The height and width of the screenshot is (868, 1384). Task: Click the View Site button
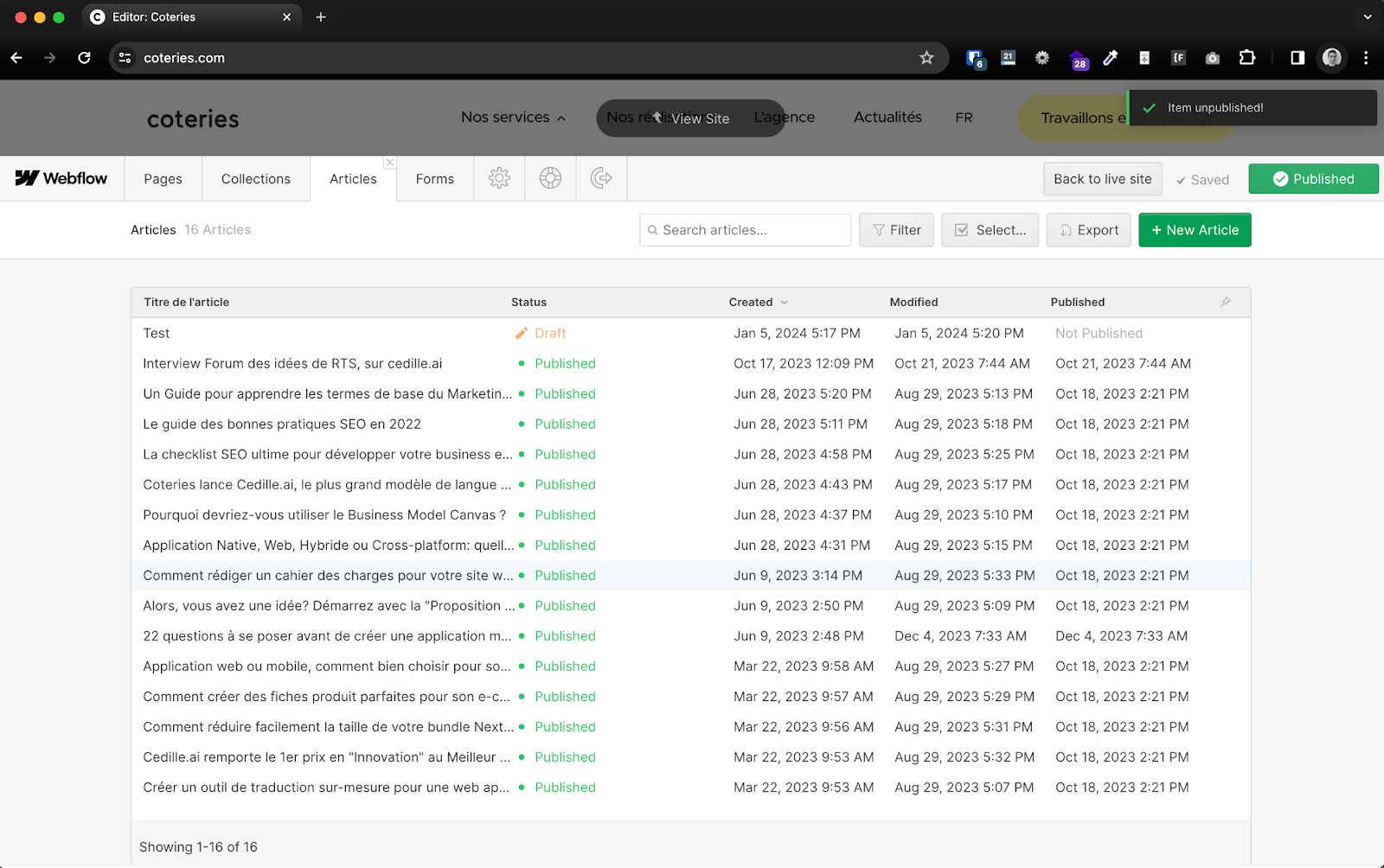click(x=690, y=118)
